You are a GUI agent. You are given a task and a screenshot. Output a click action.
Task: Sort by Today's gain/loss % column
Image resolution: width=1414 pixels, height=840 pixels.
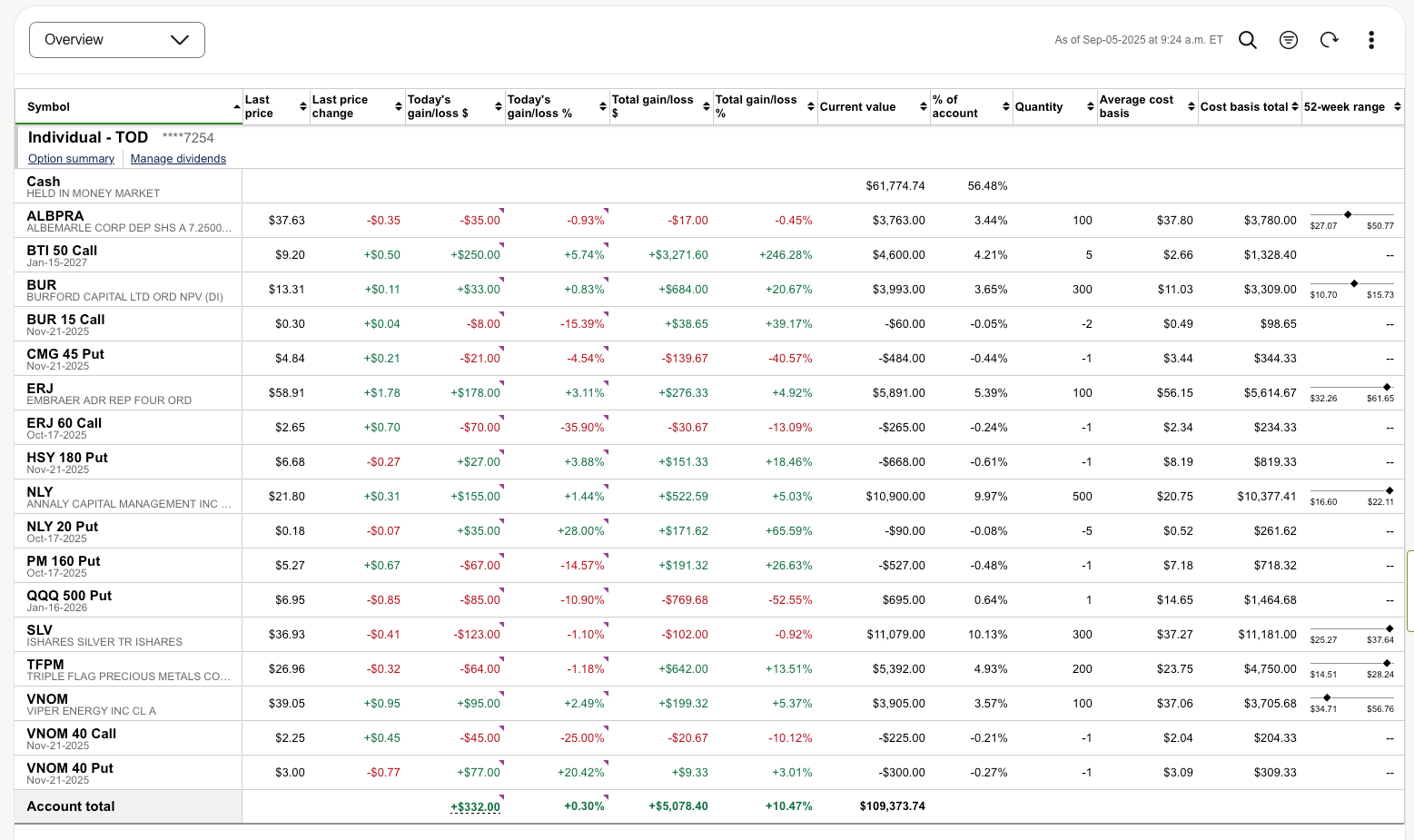coord(557,106)
